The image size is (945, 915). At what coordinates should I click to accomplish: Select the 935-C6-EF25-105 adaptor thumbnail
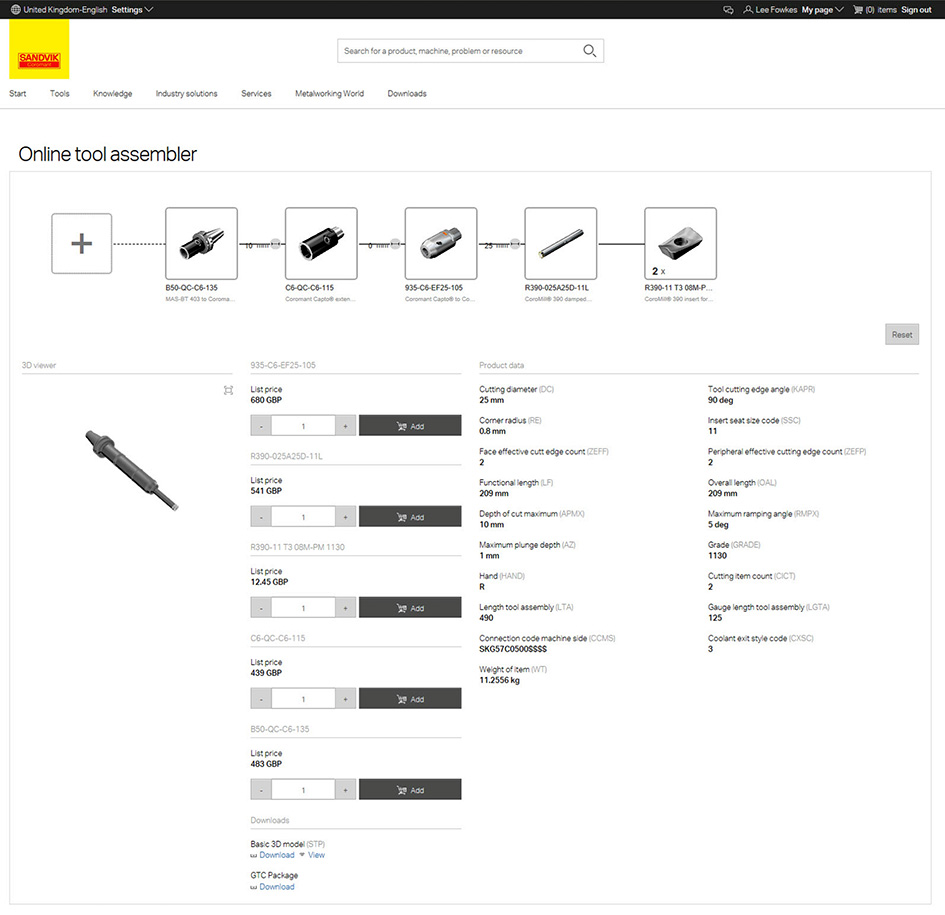441,244
